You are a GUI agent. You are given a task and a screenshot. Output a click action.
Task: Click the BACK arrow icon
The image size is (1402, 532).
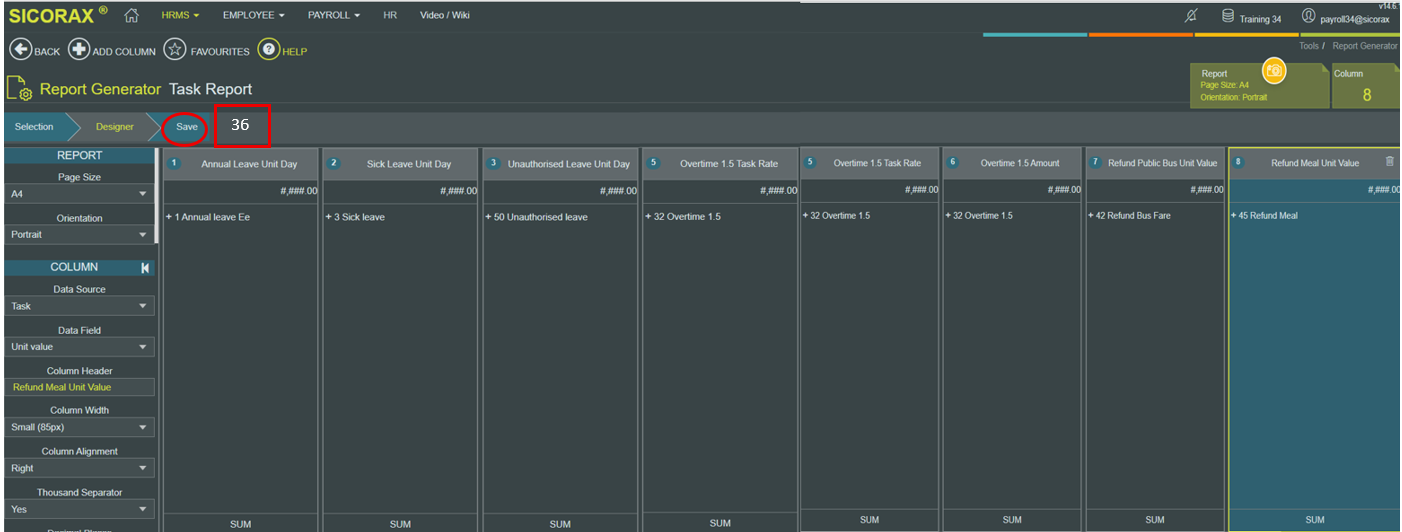pos(20,50)
